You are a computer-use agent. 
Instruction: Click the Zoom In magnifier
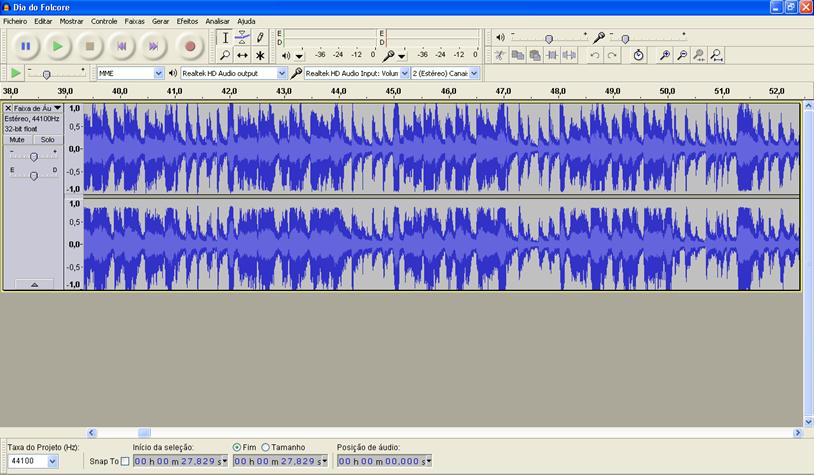point(664,55)
